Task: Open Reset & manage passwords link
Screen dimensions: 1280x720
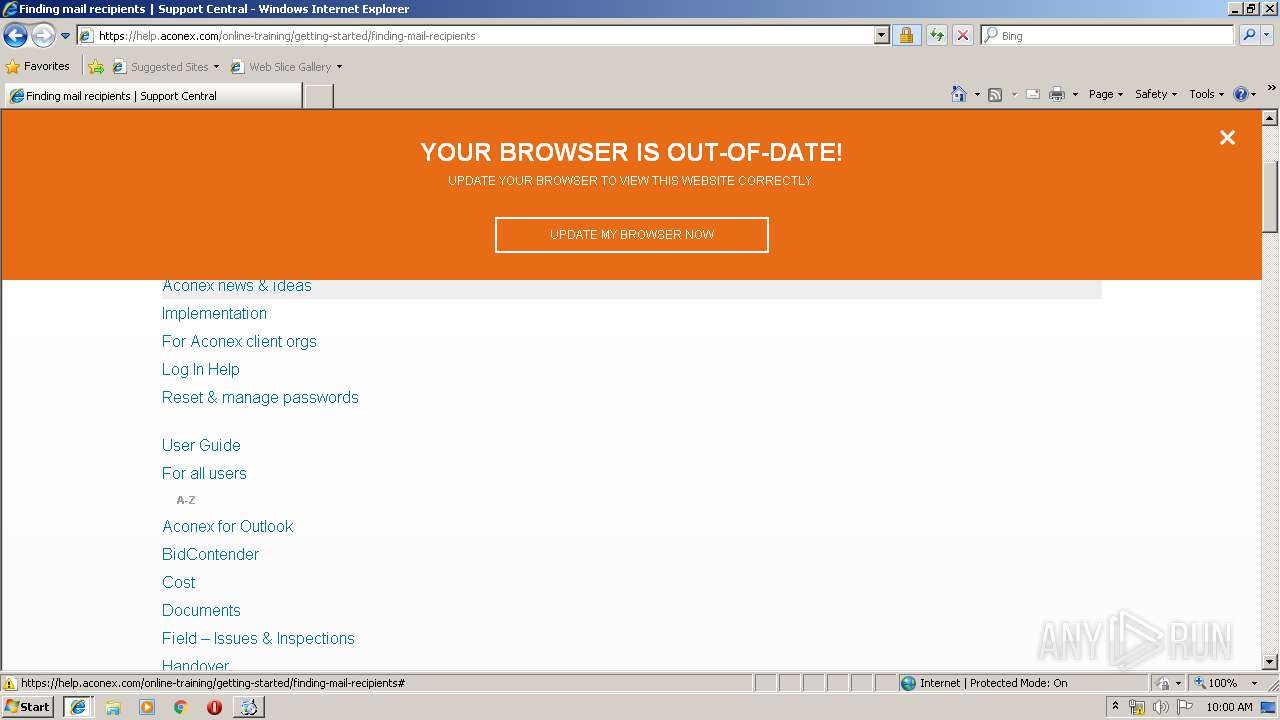Action: pos(260,397)
